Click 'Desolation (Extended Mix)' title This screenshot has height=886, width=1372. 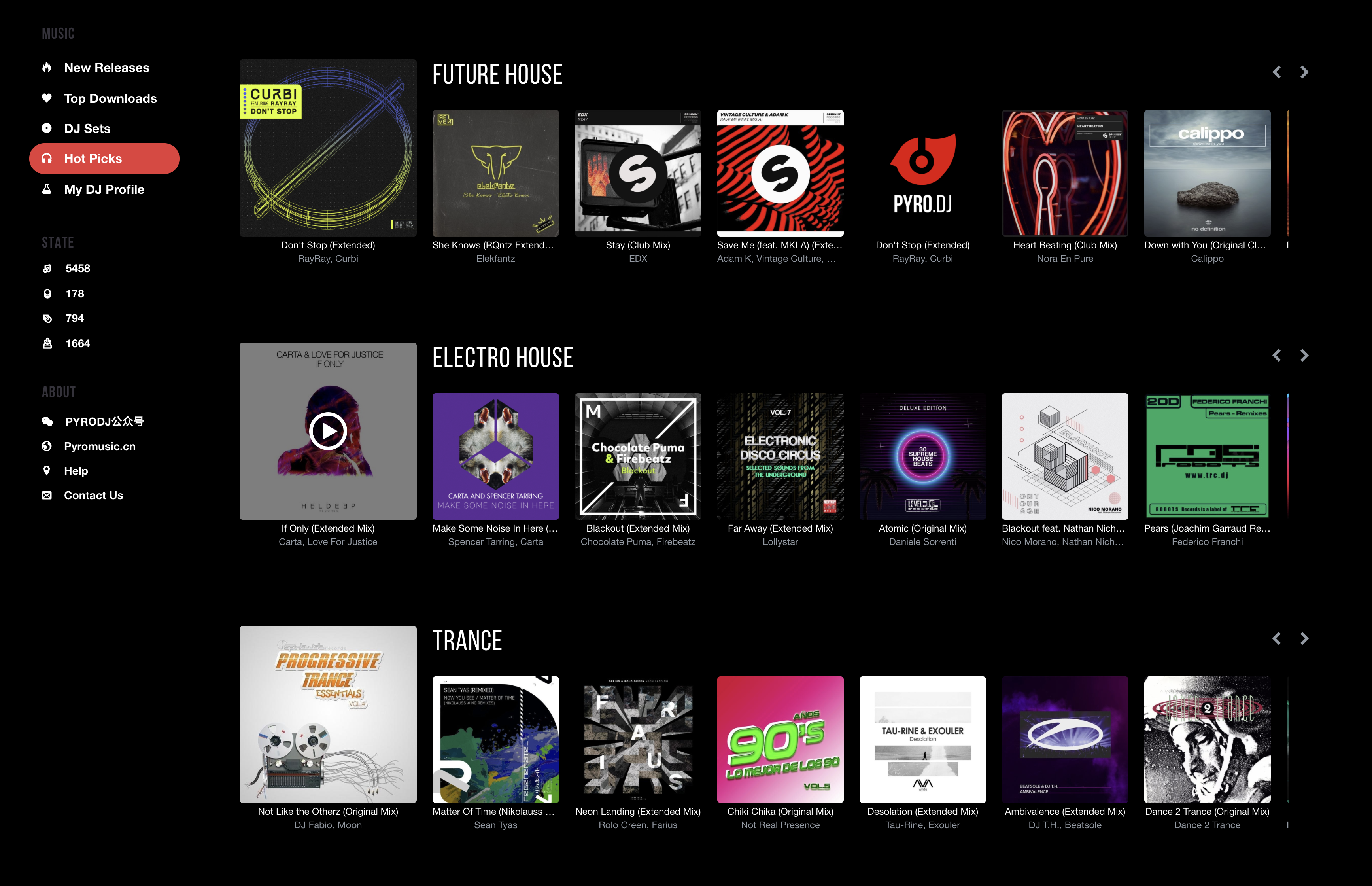tap(922, 811)
